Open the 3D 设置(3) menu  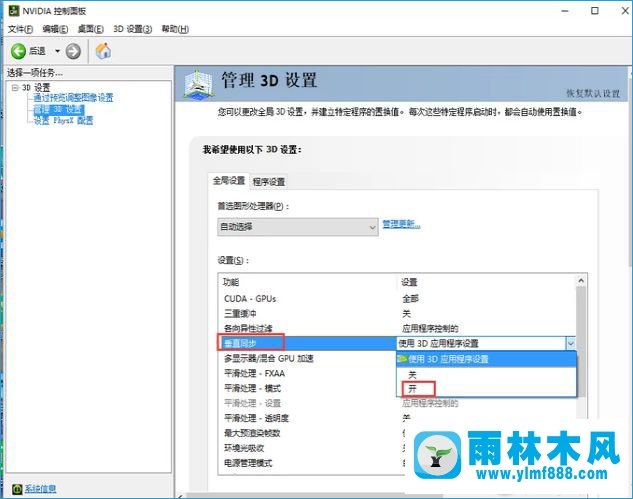(132, 29)
